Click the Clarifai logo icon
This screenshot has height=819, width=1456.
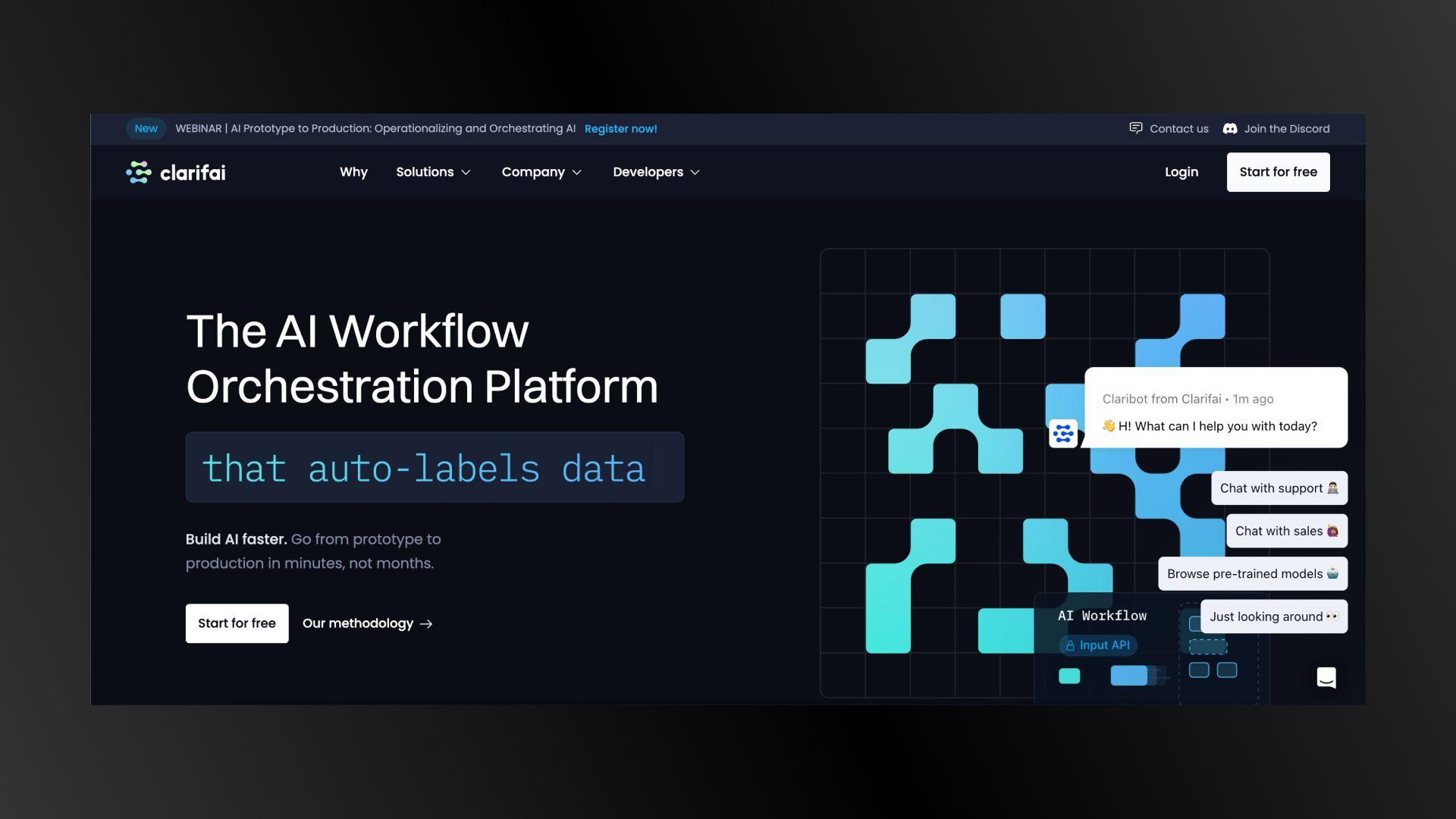[139, 172]
